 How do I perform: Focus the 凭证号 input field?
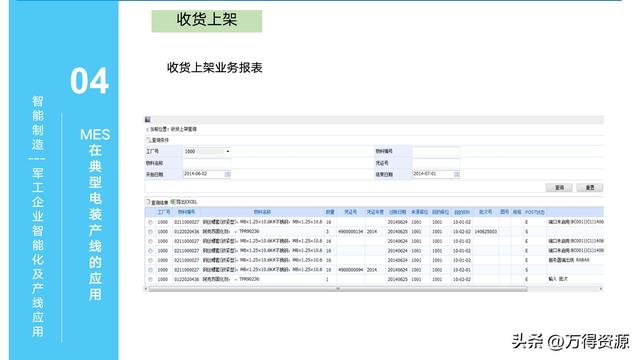point(436,163)
